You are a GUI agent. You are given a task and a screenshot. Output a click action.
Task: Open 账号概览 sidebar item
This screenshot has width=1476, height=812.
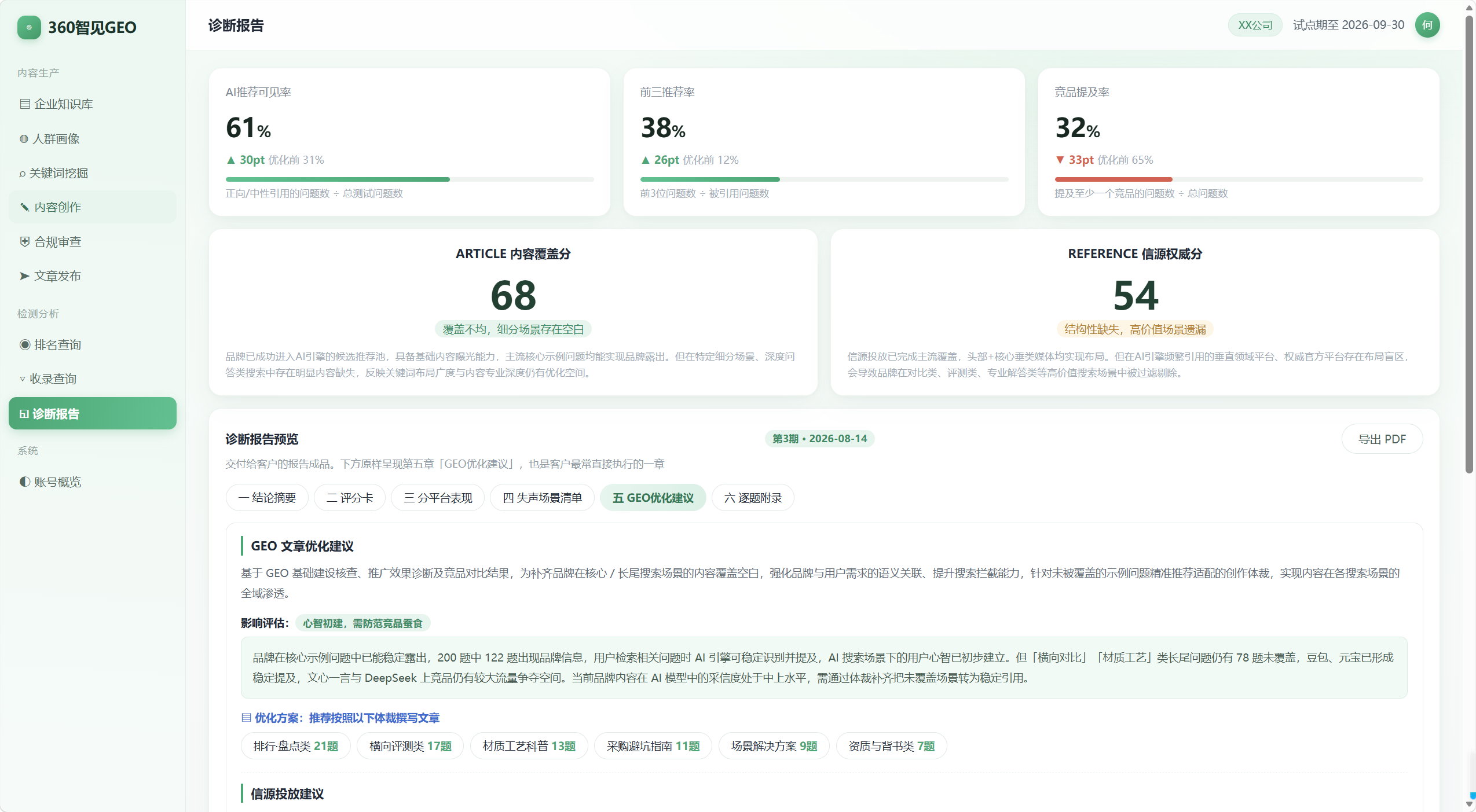[x=93, y=482]
